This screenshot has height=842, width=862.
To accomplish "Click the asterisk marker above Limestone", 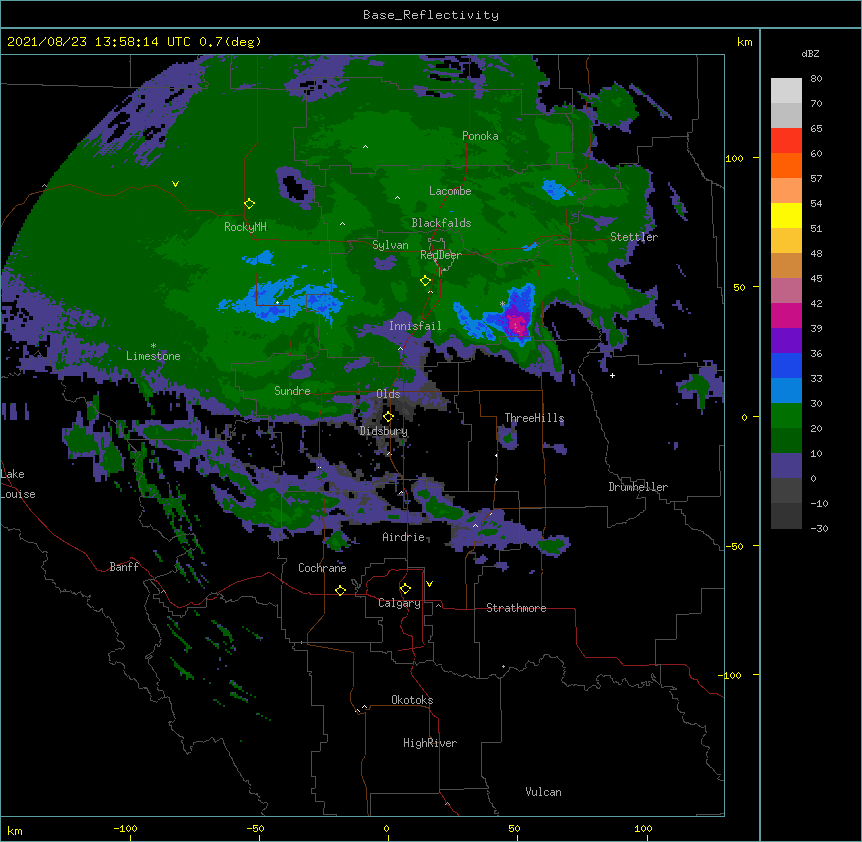I will click(153, 346).
